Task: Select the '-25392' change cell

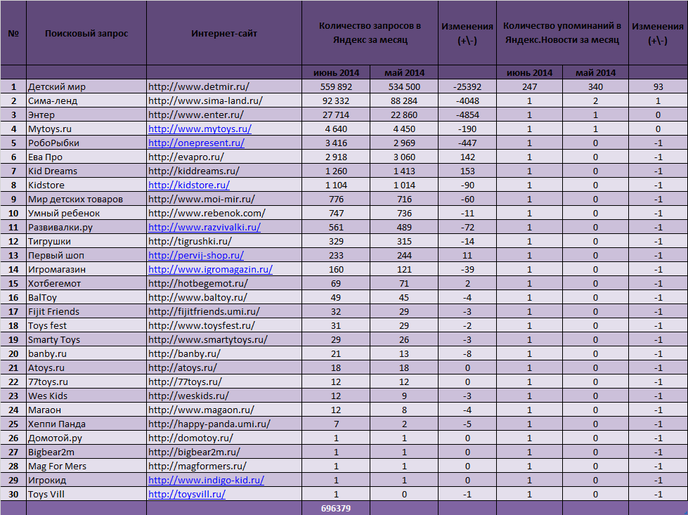Action: point(467,87)
